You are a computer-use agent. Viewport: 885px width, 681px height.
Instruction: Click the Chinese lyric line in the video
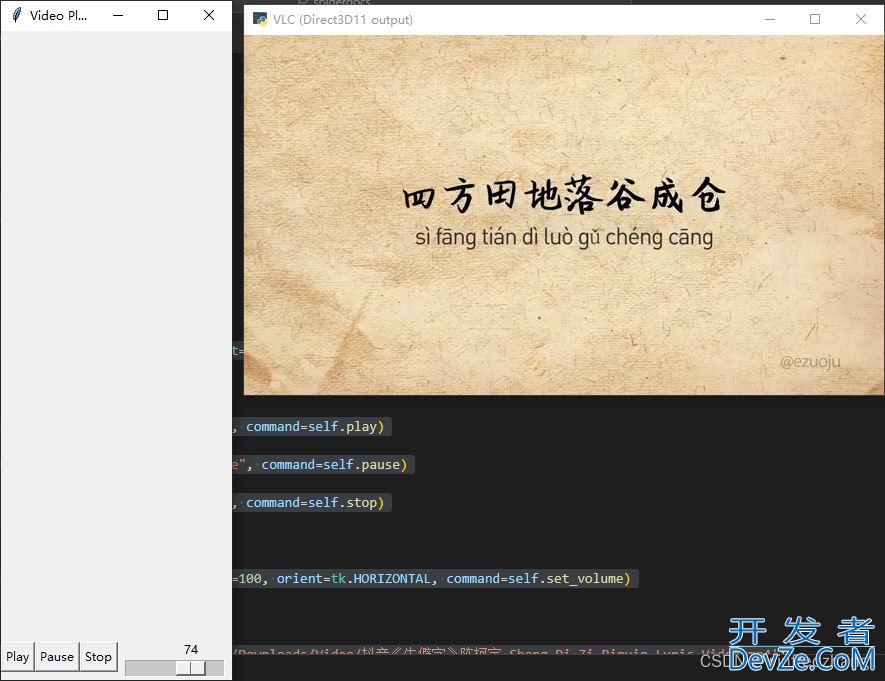[564, 195]
